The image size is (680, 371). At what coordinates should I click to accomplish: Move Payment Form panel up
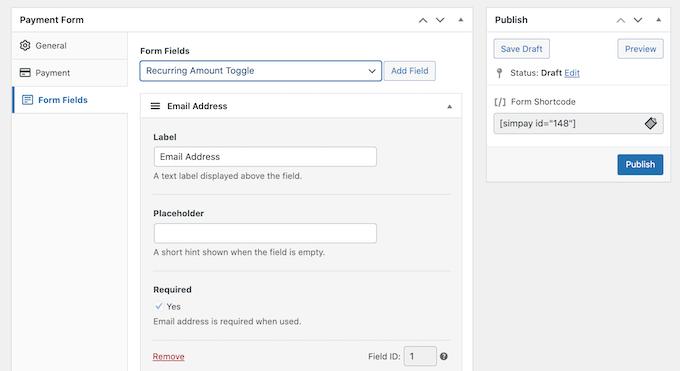point(423,20)
